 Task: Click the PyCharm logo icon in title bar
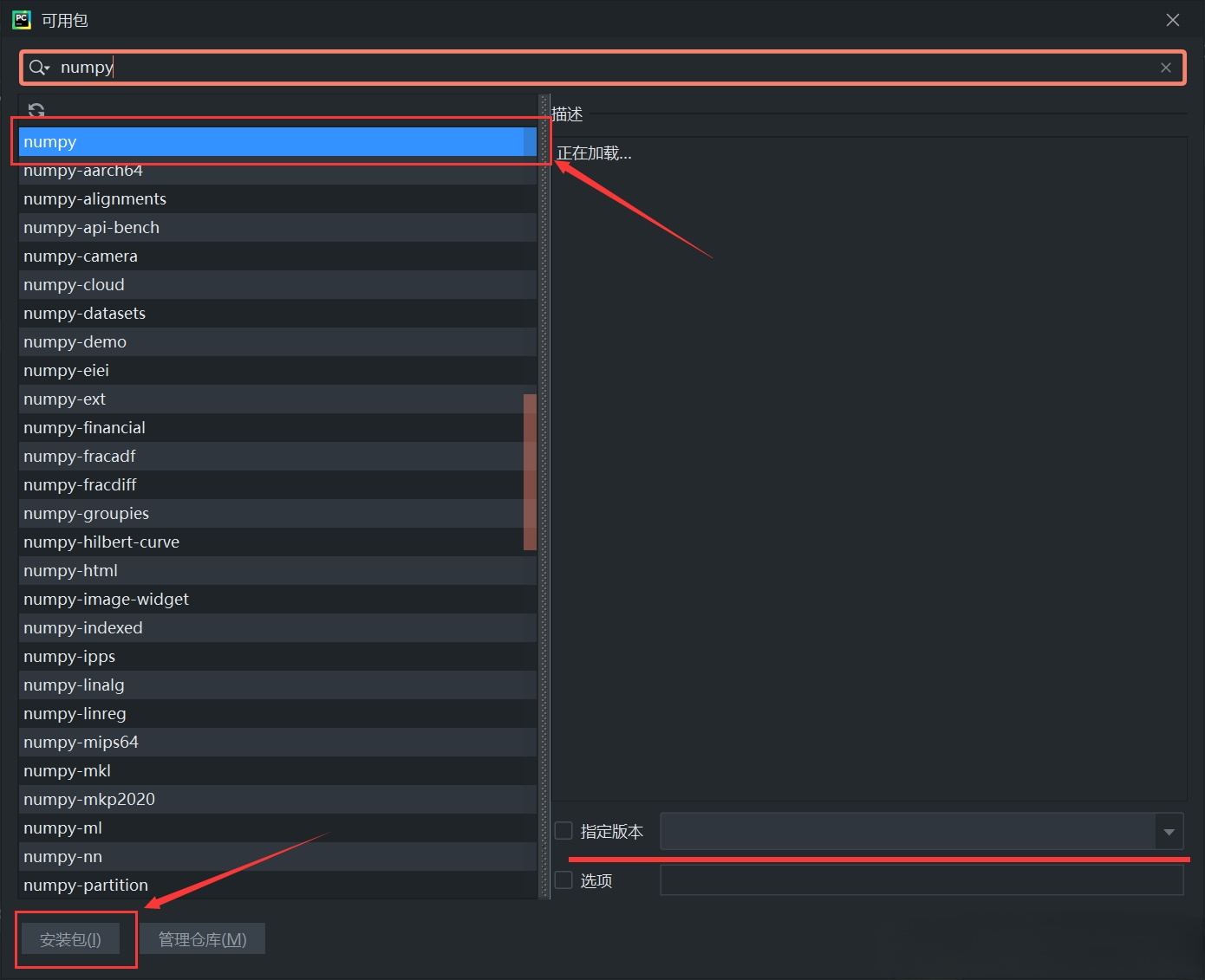point(22,20)
